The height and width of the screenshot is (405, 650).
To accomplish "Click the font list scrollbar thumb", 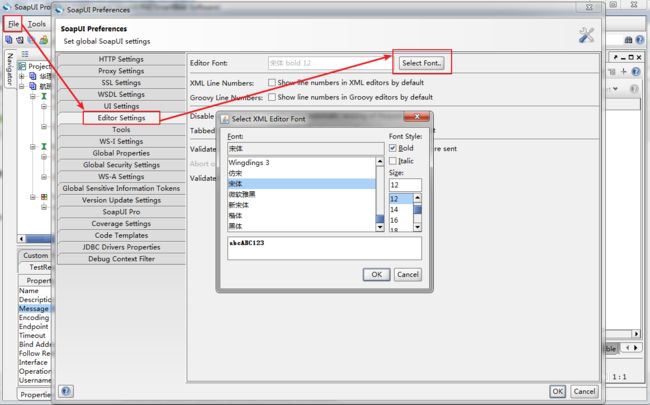I will pos(380,219).
